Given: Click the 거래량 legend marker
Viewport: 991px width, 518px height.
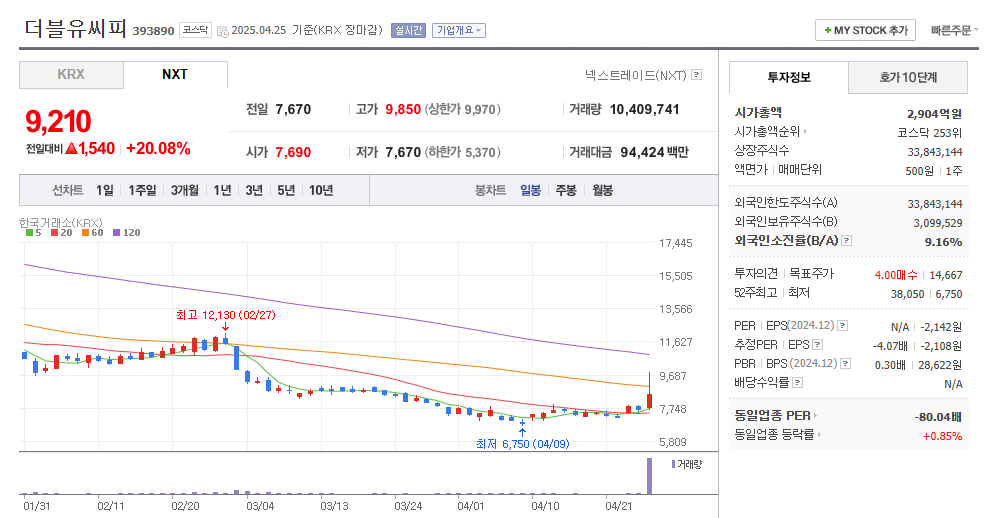Looking at the screenshot, I should 673,464.
